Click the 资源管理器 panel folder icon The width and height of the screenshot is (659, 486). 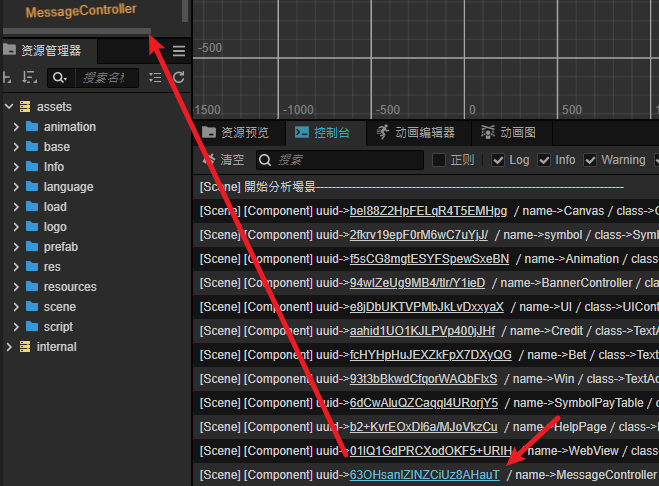point(9,50)
